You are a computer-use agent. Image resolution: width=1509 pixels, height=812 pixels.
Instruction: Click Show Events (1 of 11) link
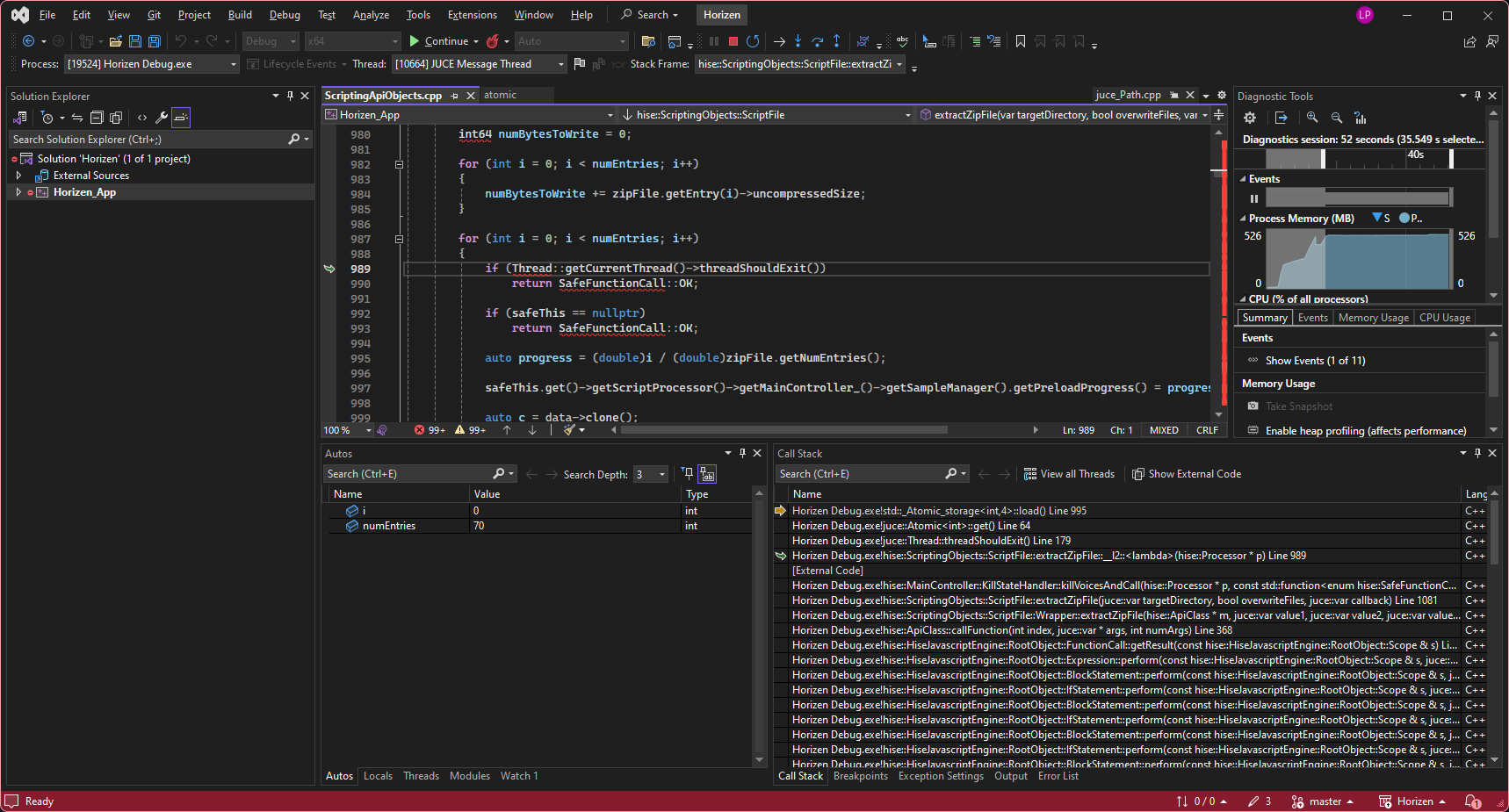[1315, 361]
